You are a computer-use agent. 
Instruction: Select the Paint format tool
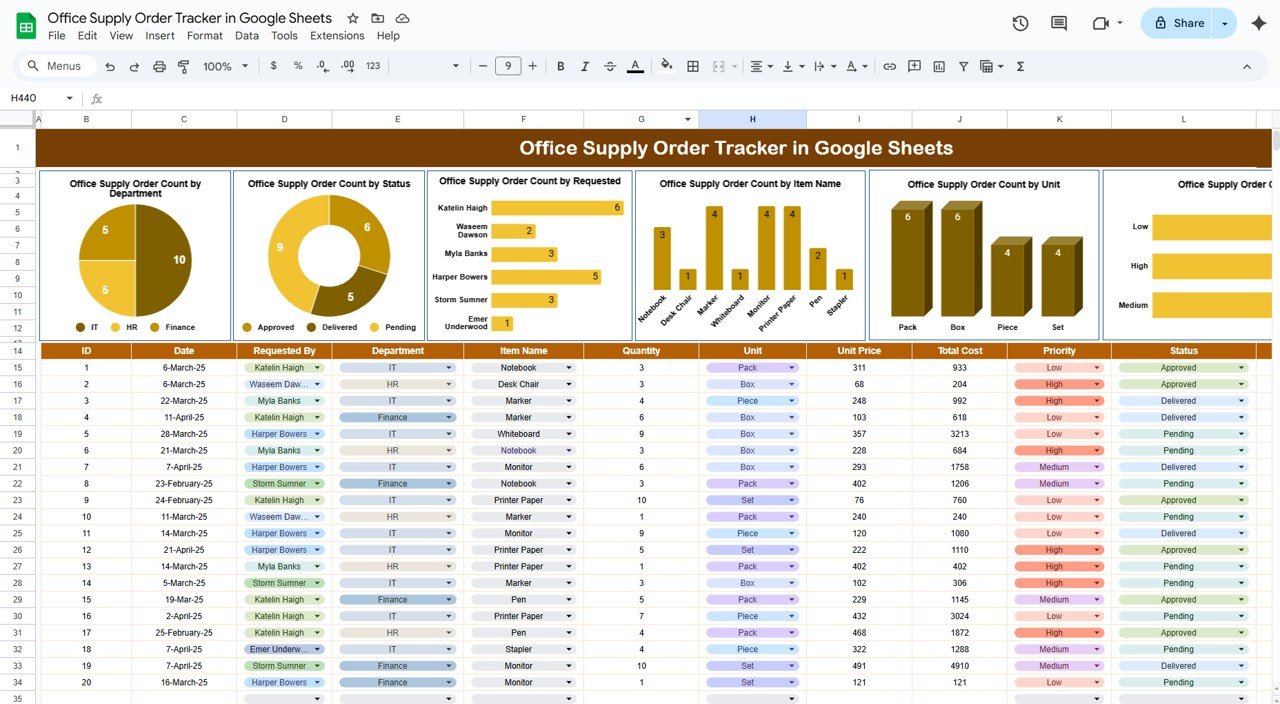click(x=184, y=66)
